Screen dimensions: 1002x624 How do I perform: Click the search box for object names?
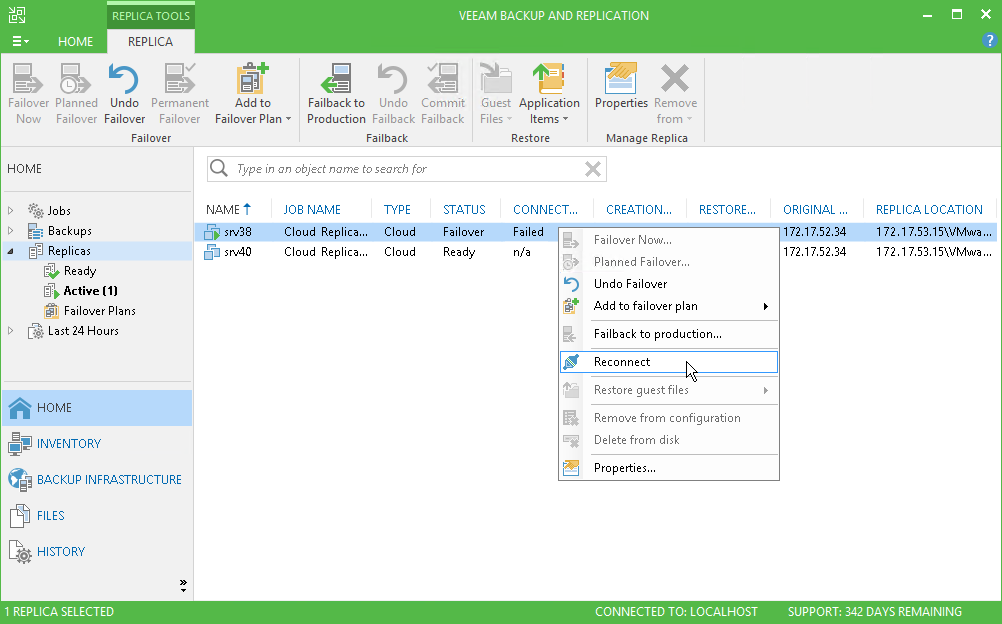406,169
